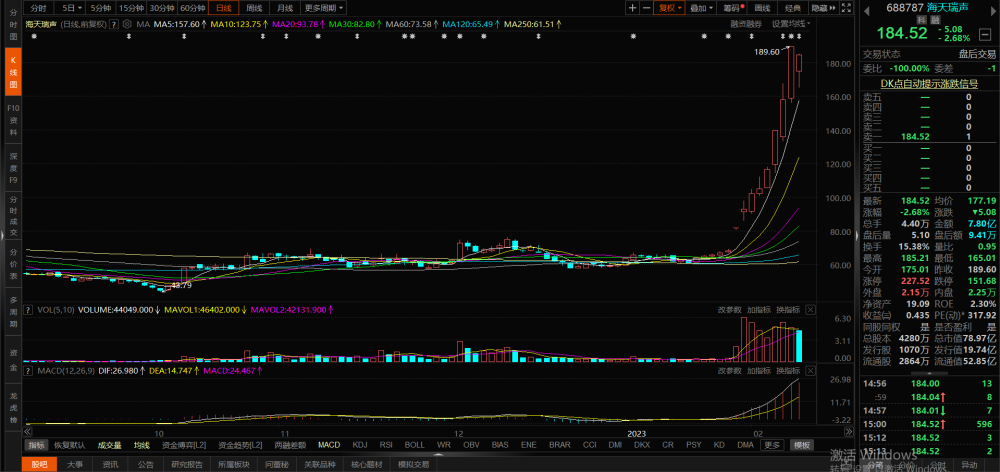
Task: Zoom out the chart with minus icon
Action: point(647,8)
